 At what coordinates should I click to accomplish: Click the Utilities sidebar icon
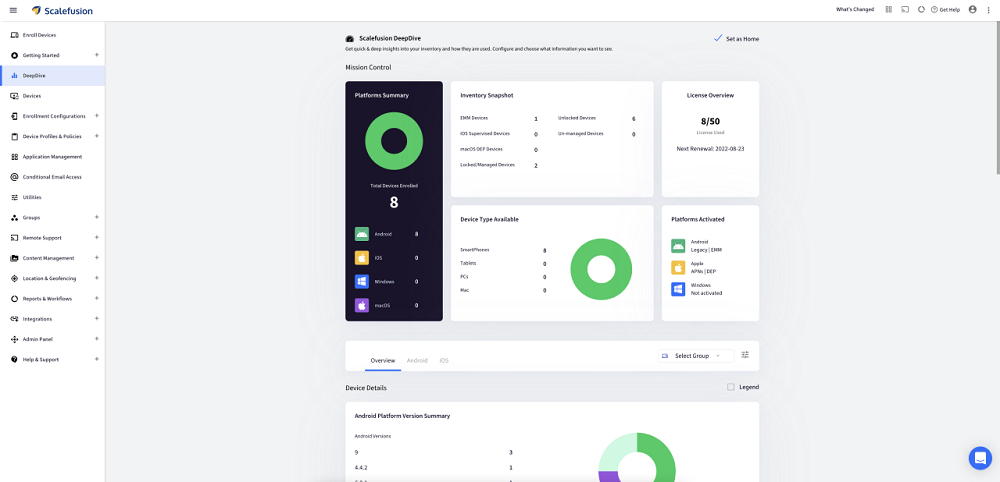point(14,197)
